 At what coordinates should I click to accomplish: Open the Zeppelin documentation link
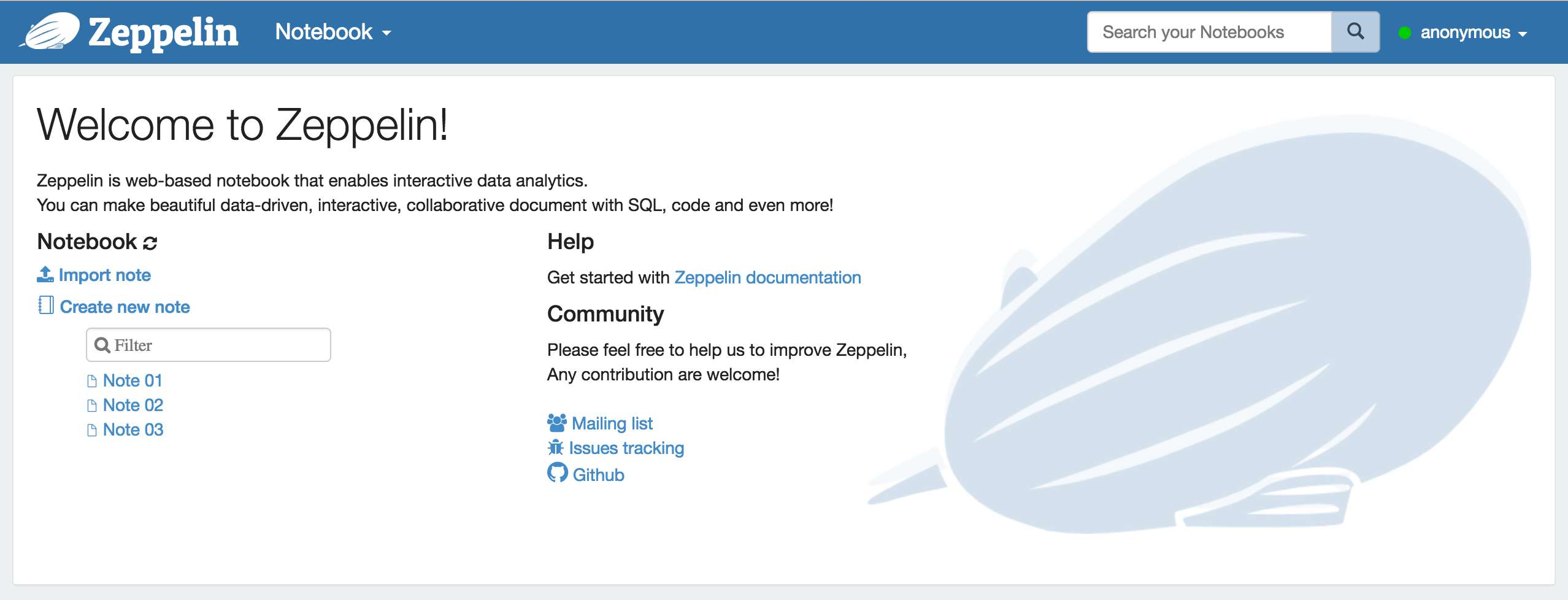767,277
